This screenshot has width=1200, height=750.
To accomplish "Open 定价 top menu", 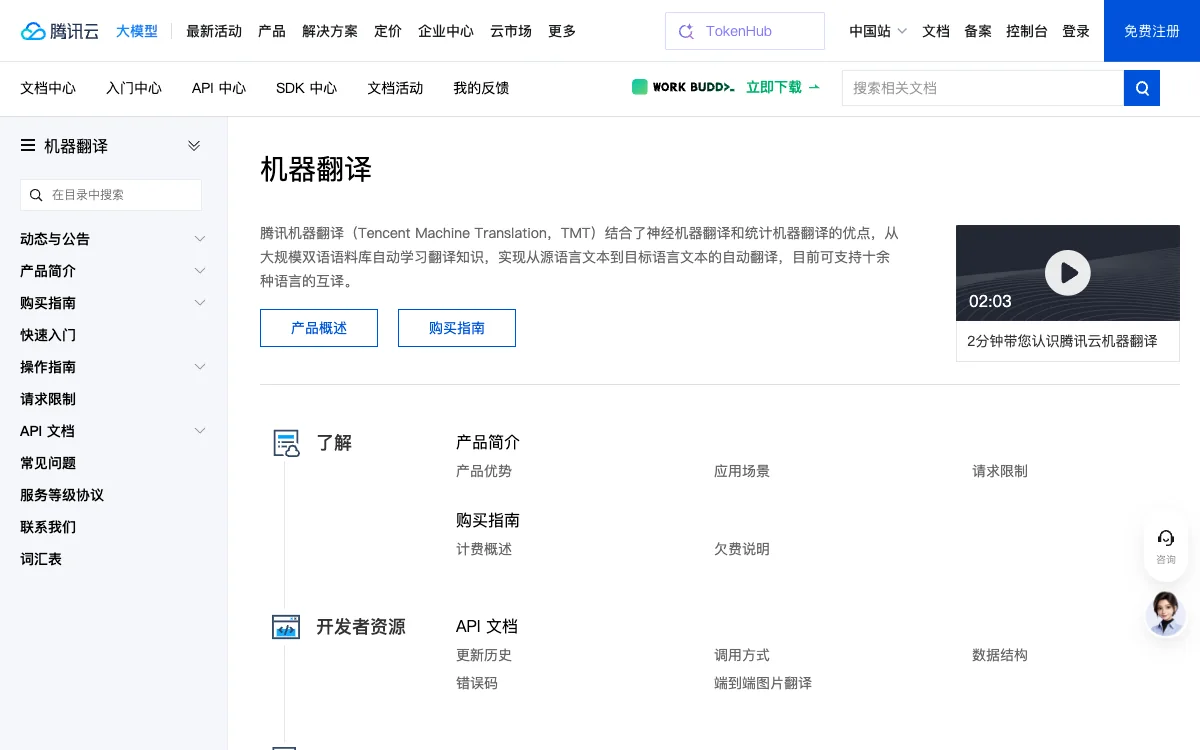I will pyautogui.click(x=388, y=31).
